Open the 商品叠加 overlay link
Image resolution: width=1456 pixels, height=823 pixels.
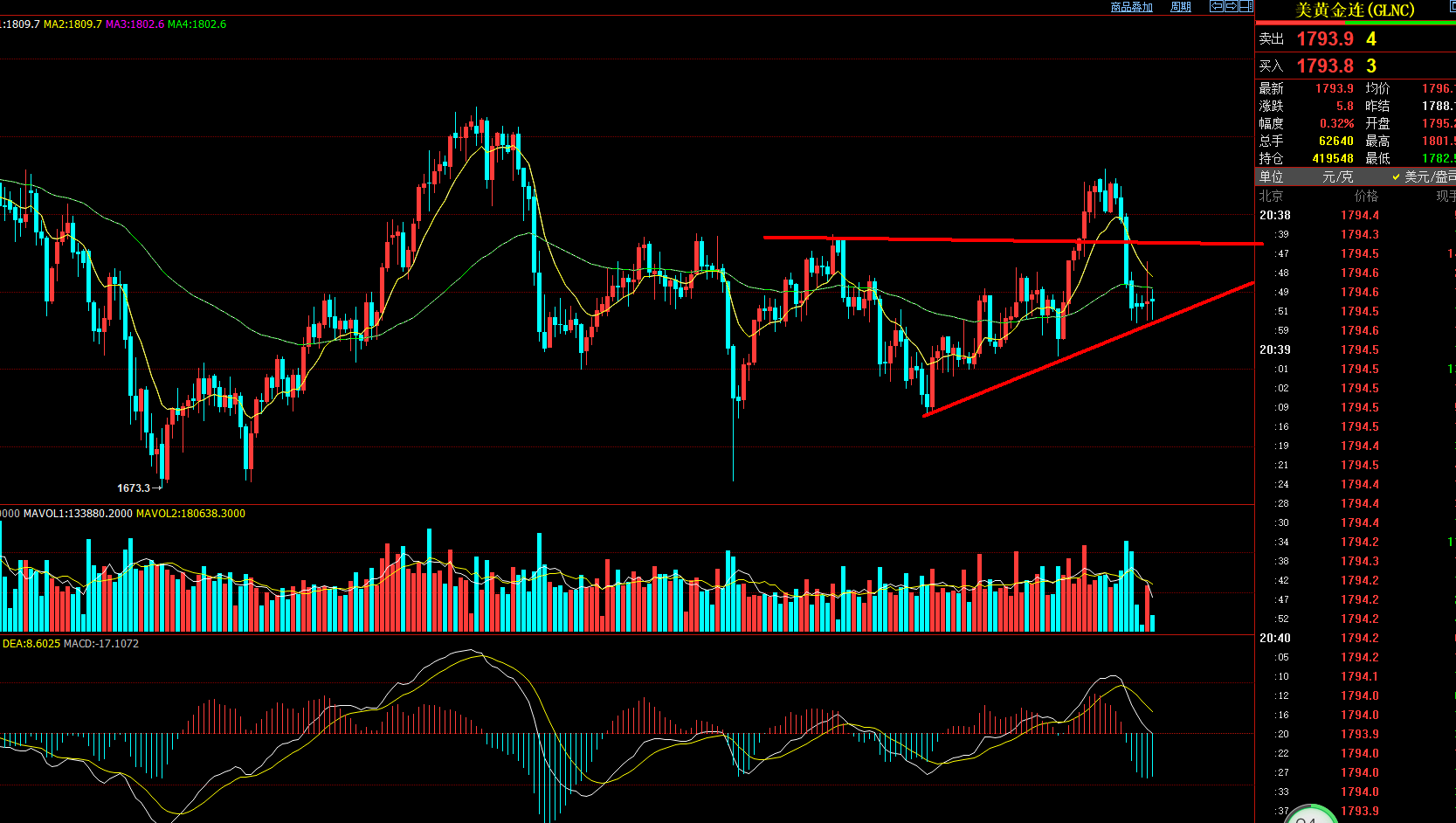[x=1131, y=7]
